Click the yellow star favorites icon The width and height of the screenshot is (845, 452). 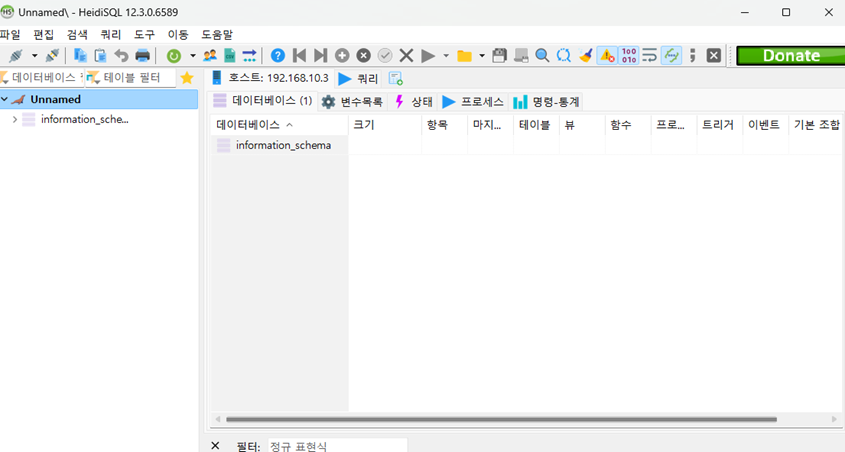(187, 78)
